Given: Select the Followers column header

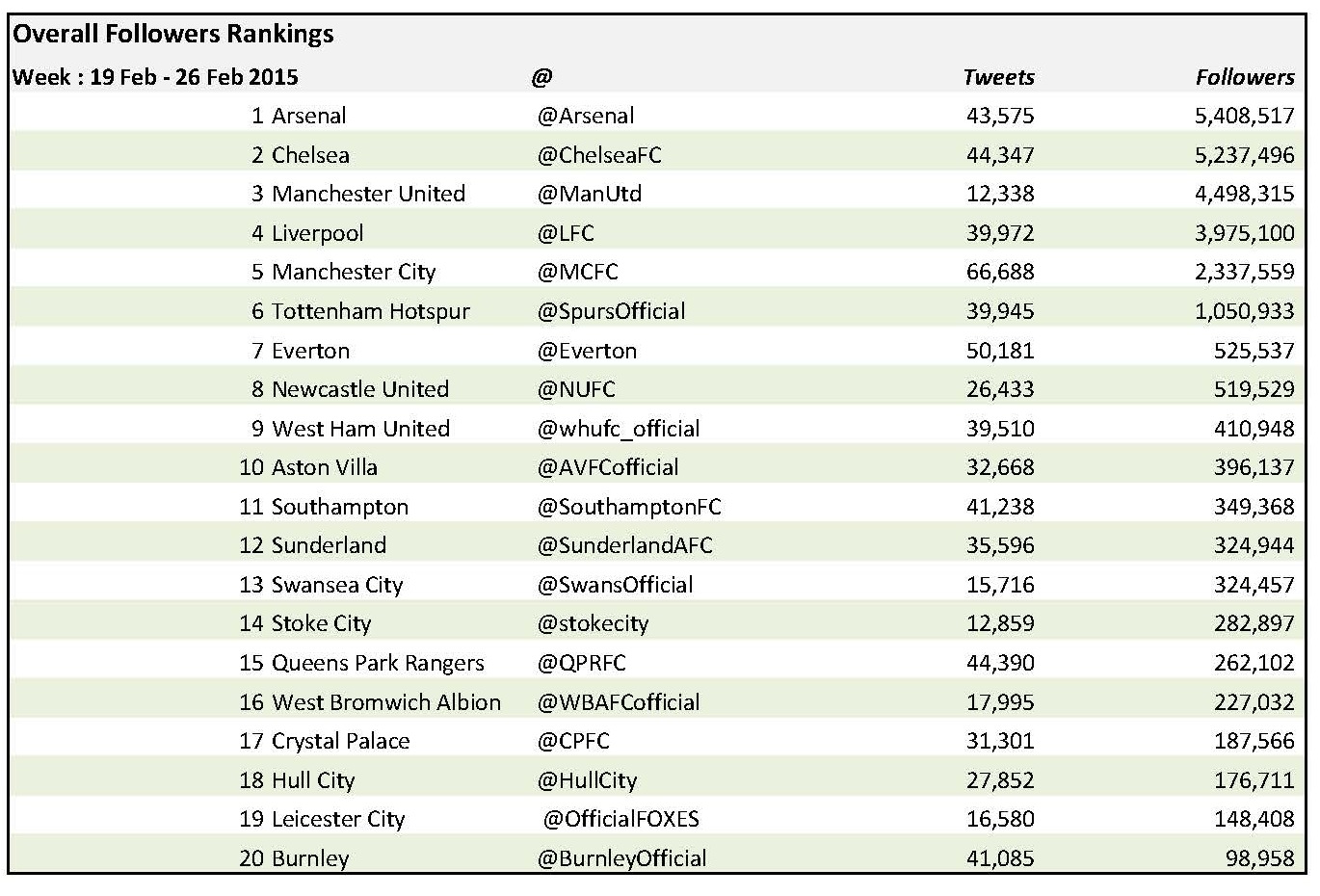Looking at the screenshot, I should tap(1245, 78).
